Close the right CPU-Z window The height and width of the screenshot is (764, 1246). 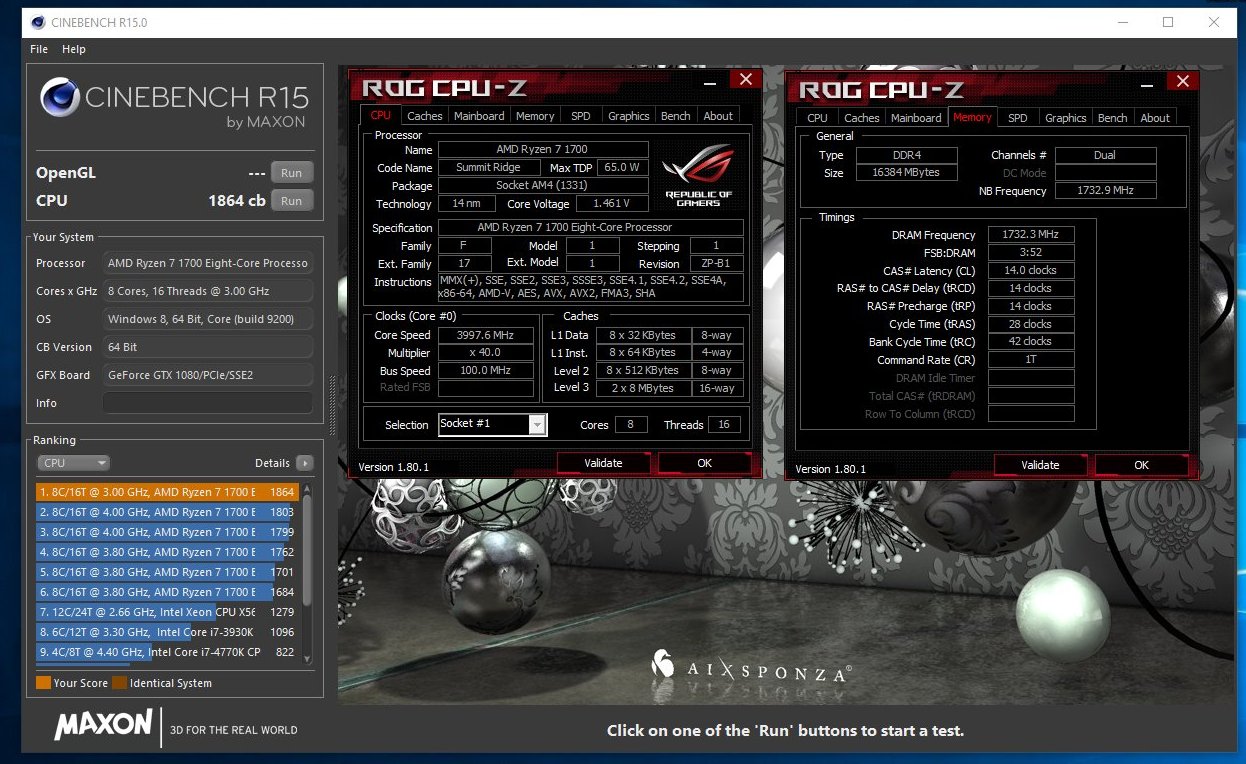coord(1182,82)
